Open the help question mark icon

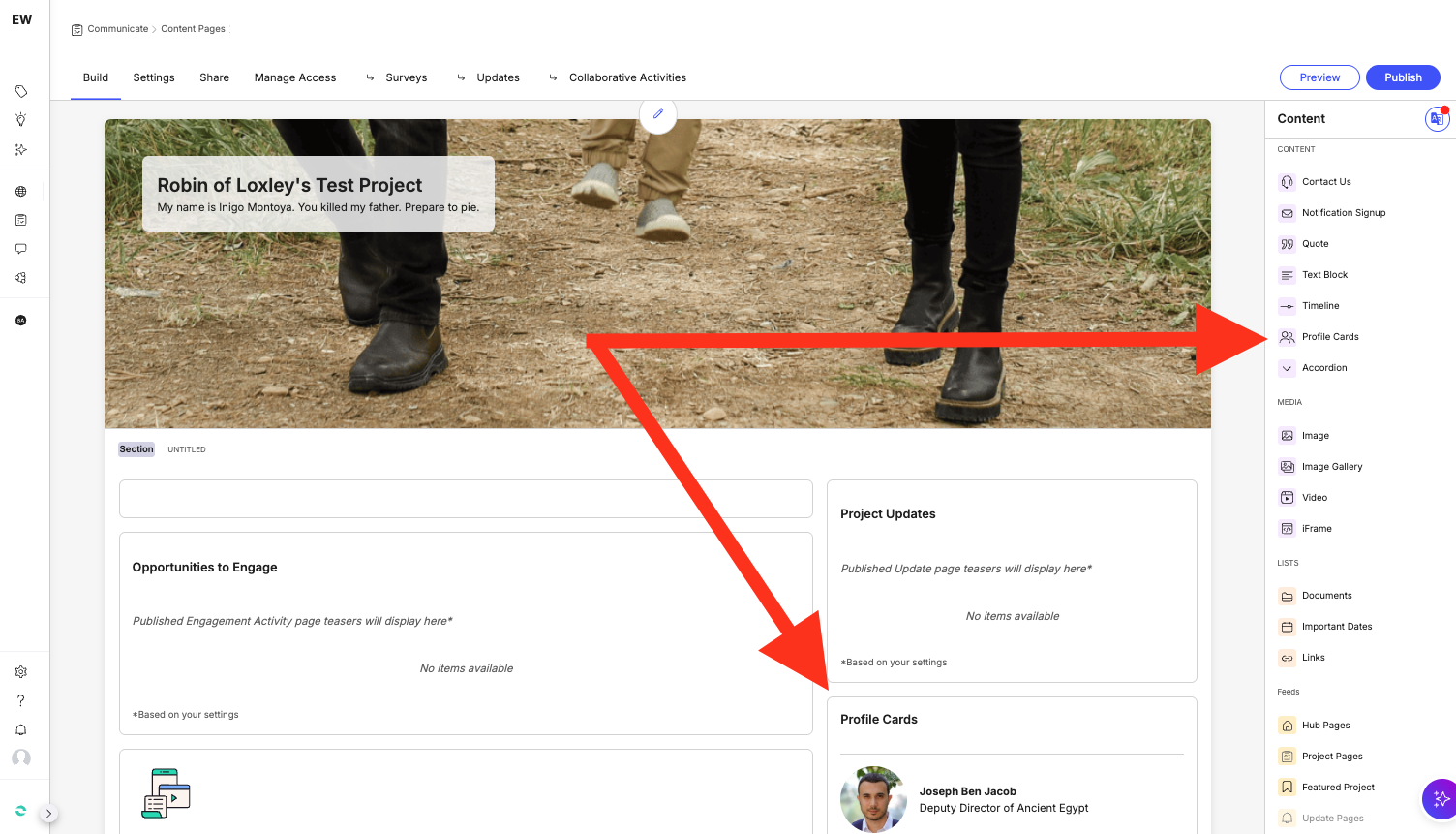20,700
